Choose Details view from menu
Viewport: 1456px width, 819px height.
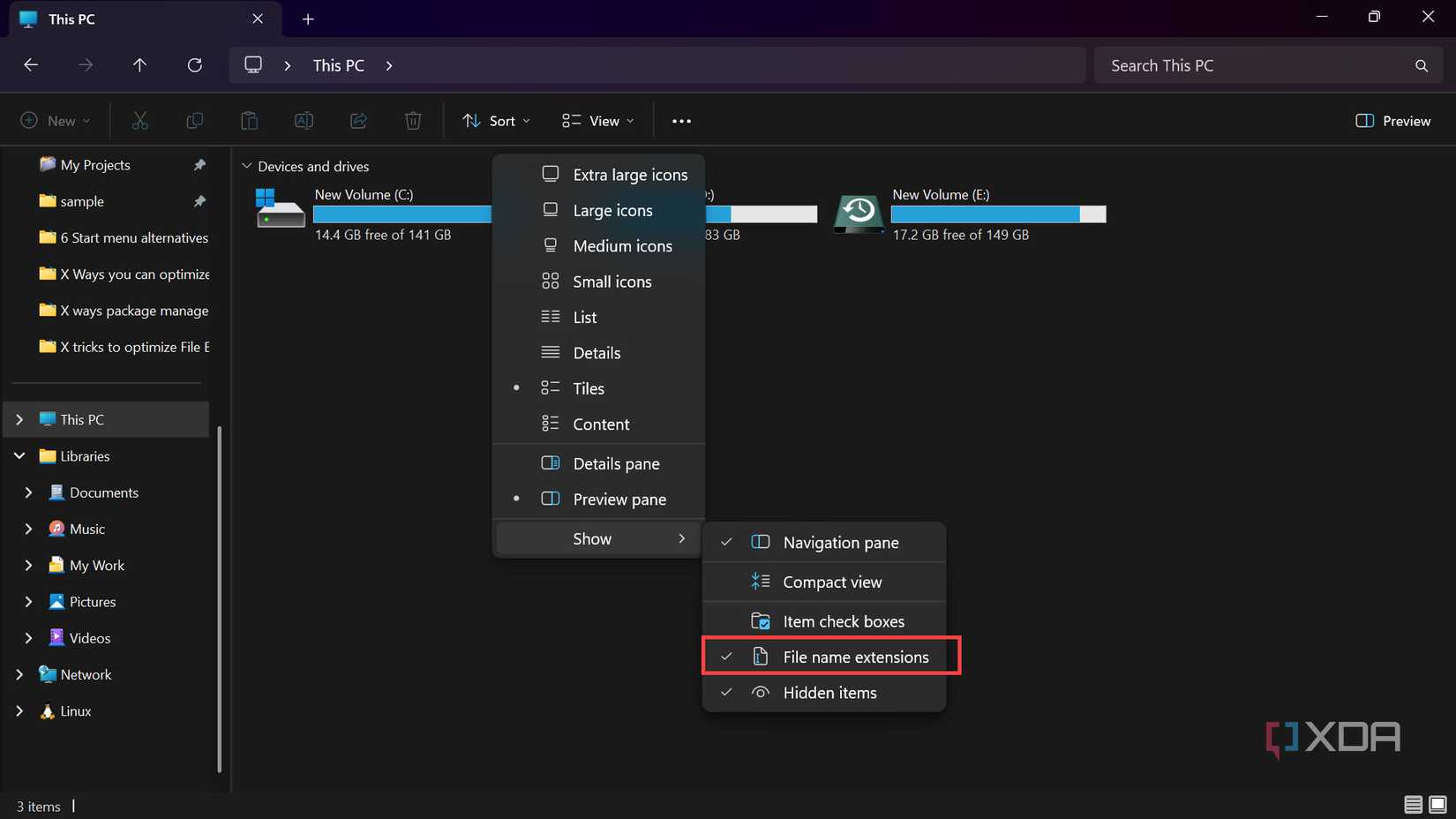coord(597,353)
